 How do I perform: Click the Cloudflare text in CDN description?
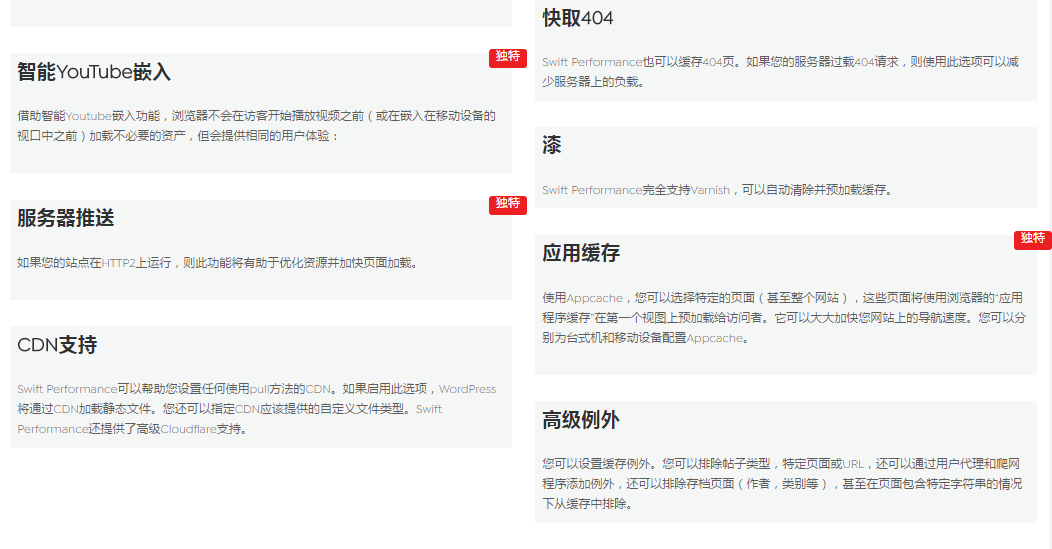coord(188,429)
